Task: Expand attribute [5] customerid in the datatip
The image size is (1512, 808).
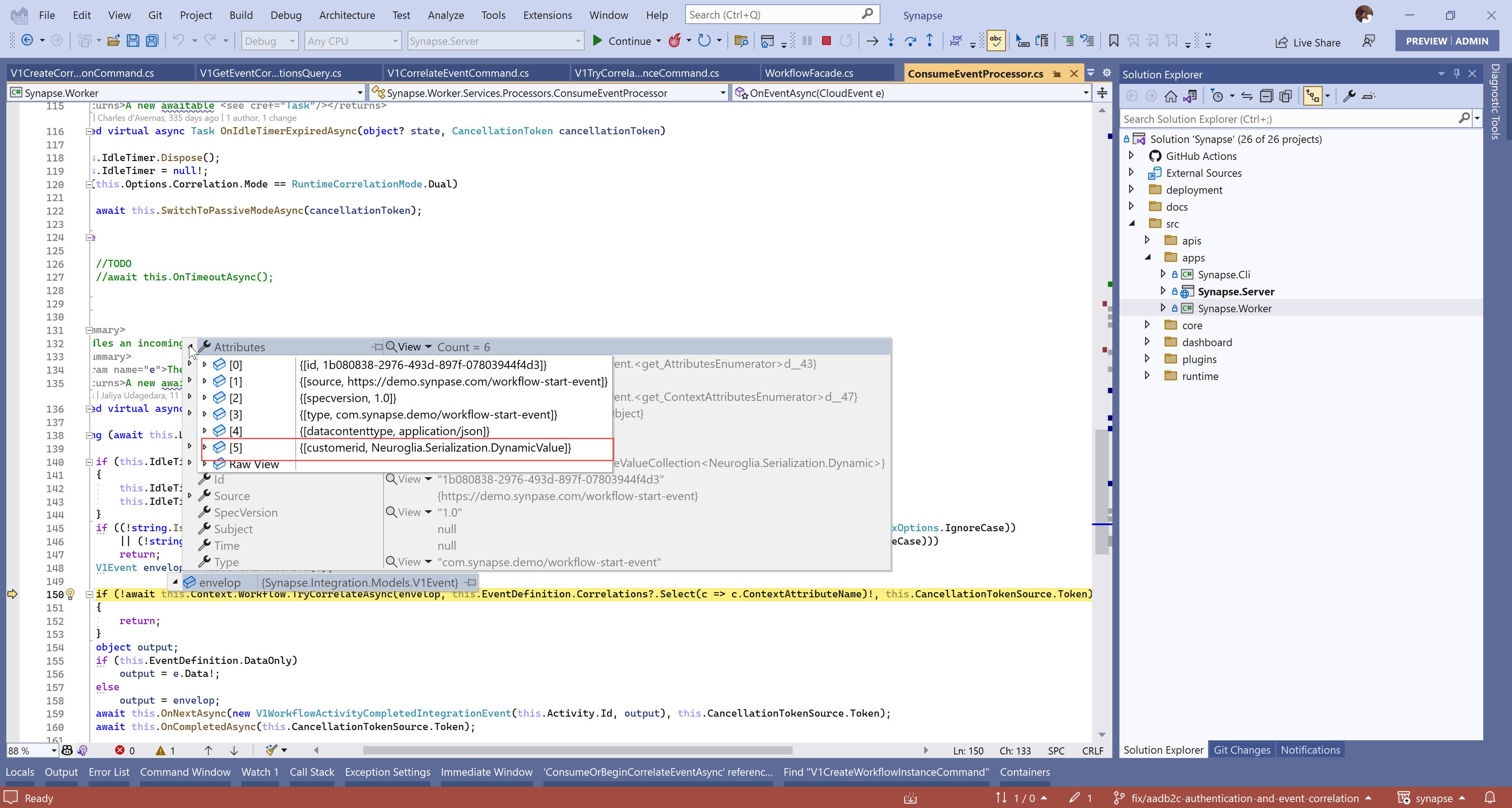Action: (204, 447)
